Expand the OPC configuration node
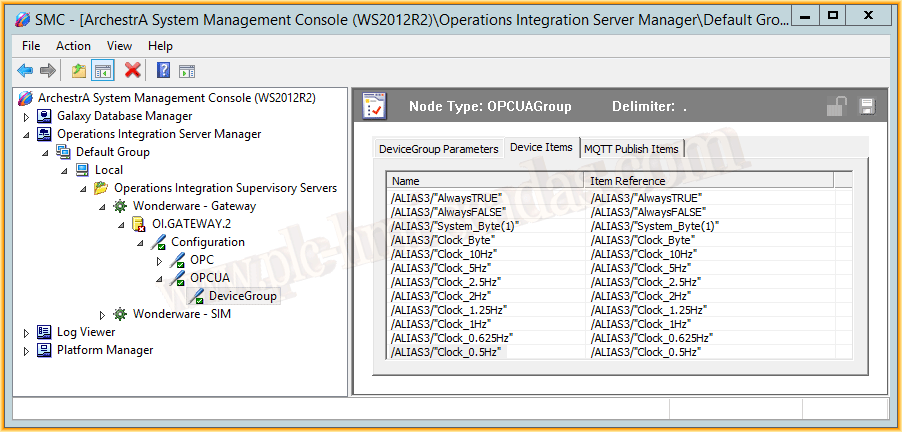The height and width of the screenshot is (432, 902). 160,260
